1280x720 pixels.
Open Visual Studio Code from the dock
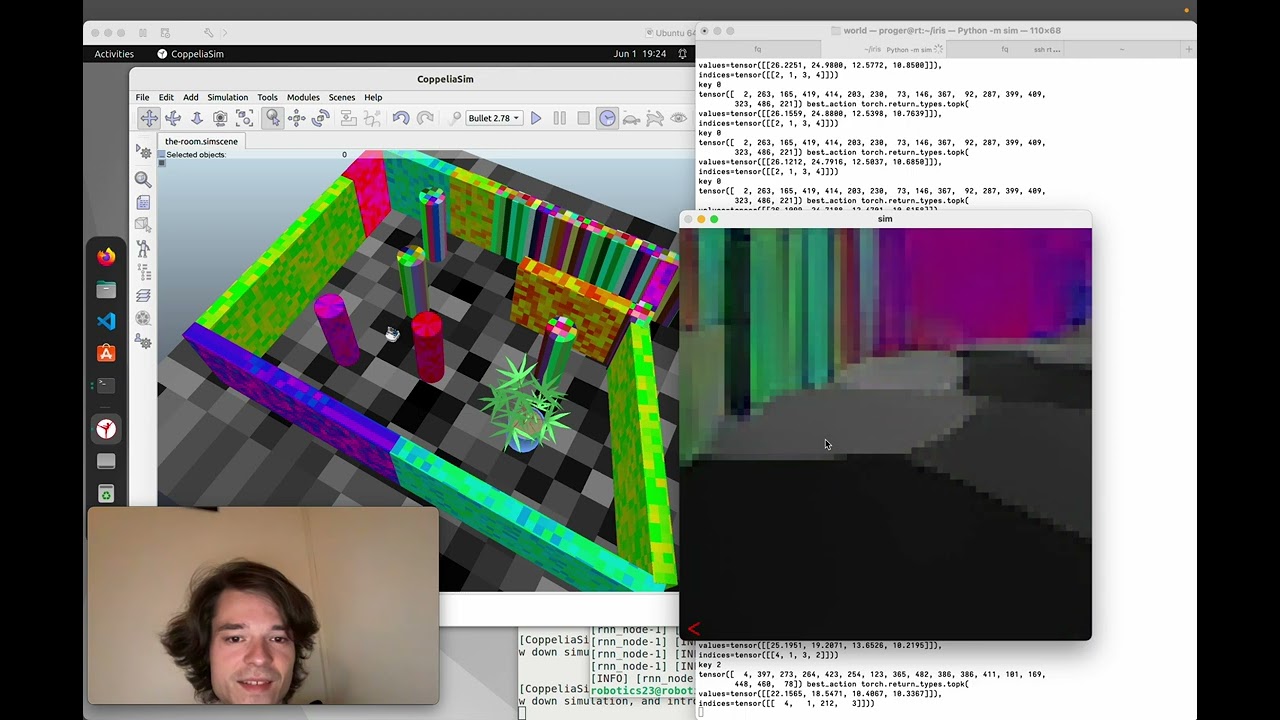pos(106,321)
